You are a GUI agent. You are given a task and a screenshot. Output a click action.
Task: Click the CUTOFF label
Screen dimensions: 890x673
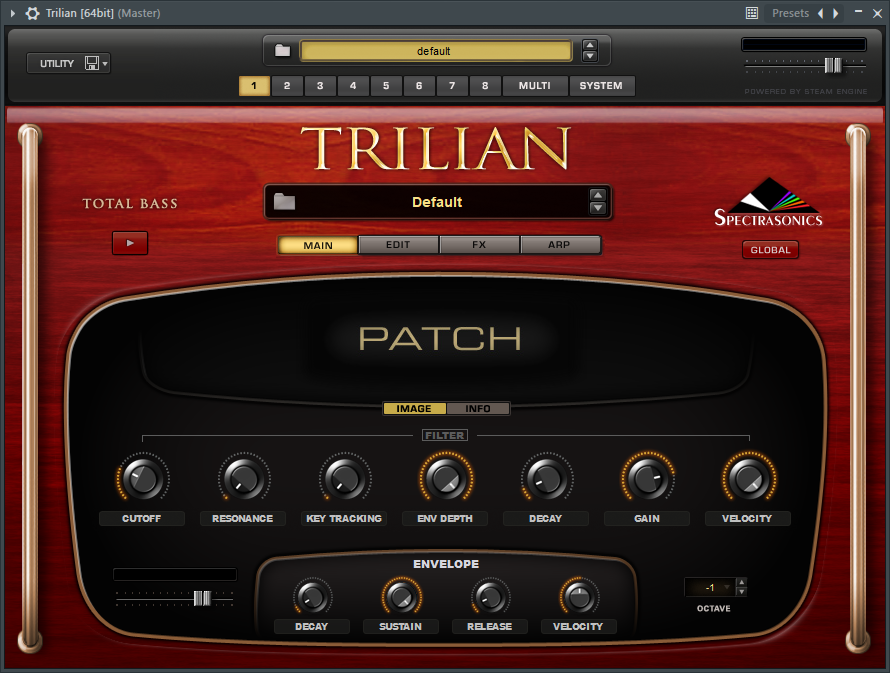[x=141, y=518]
